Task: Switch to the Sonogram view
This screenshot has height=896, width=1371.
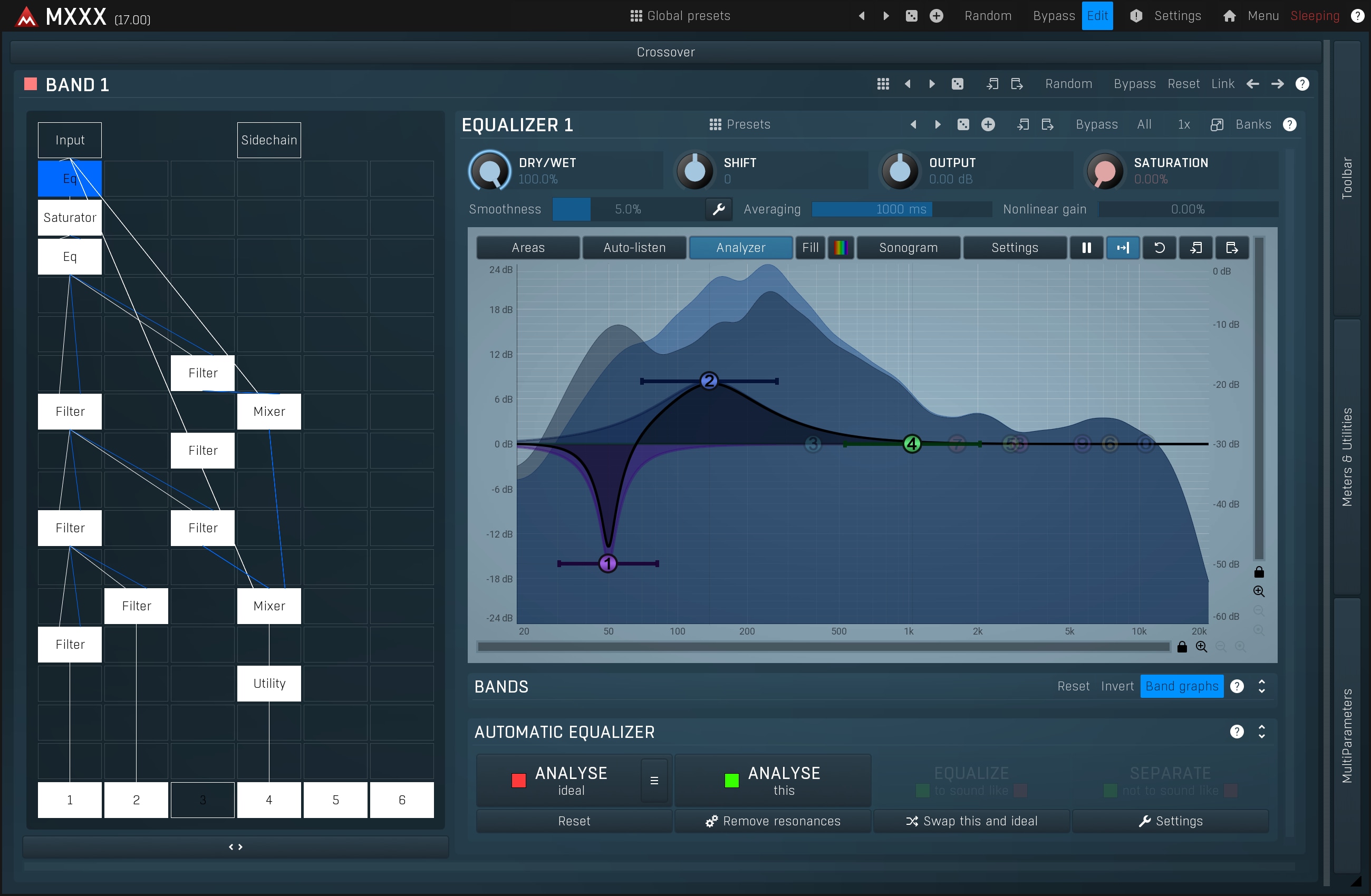Action: click(908, 248)
